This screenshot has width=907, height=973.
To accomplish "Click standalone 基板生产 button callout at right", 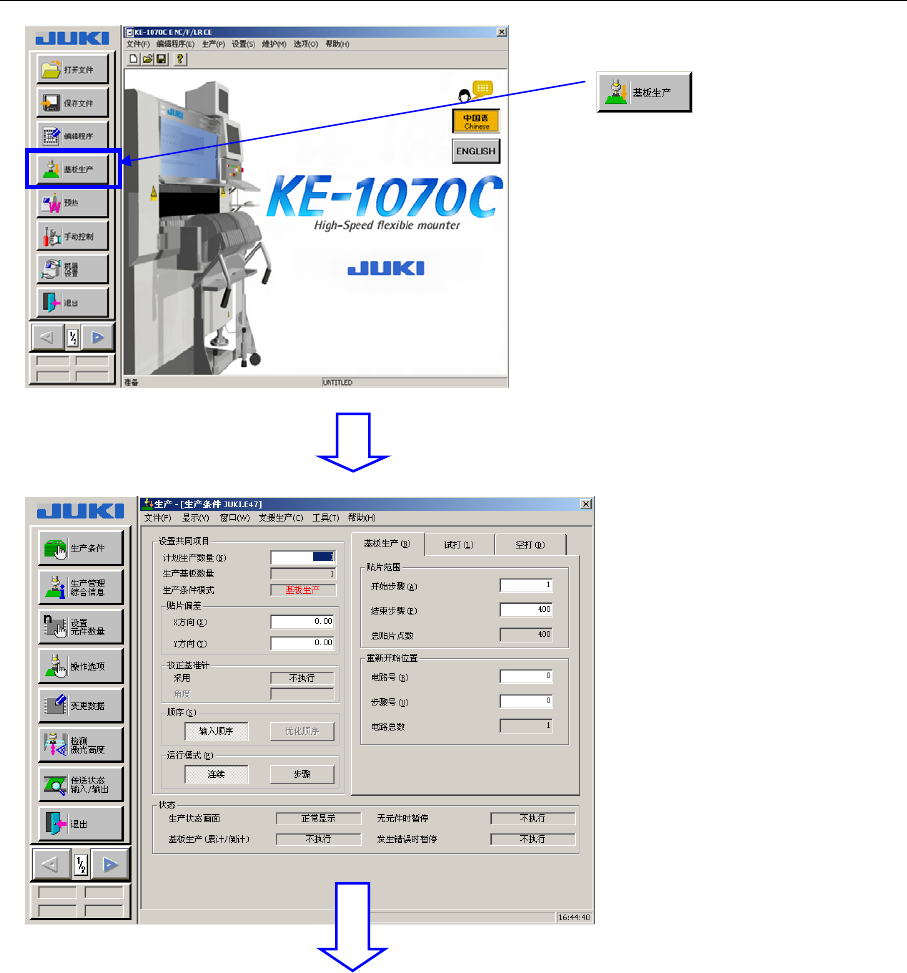I will coord(644,92).
